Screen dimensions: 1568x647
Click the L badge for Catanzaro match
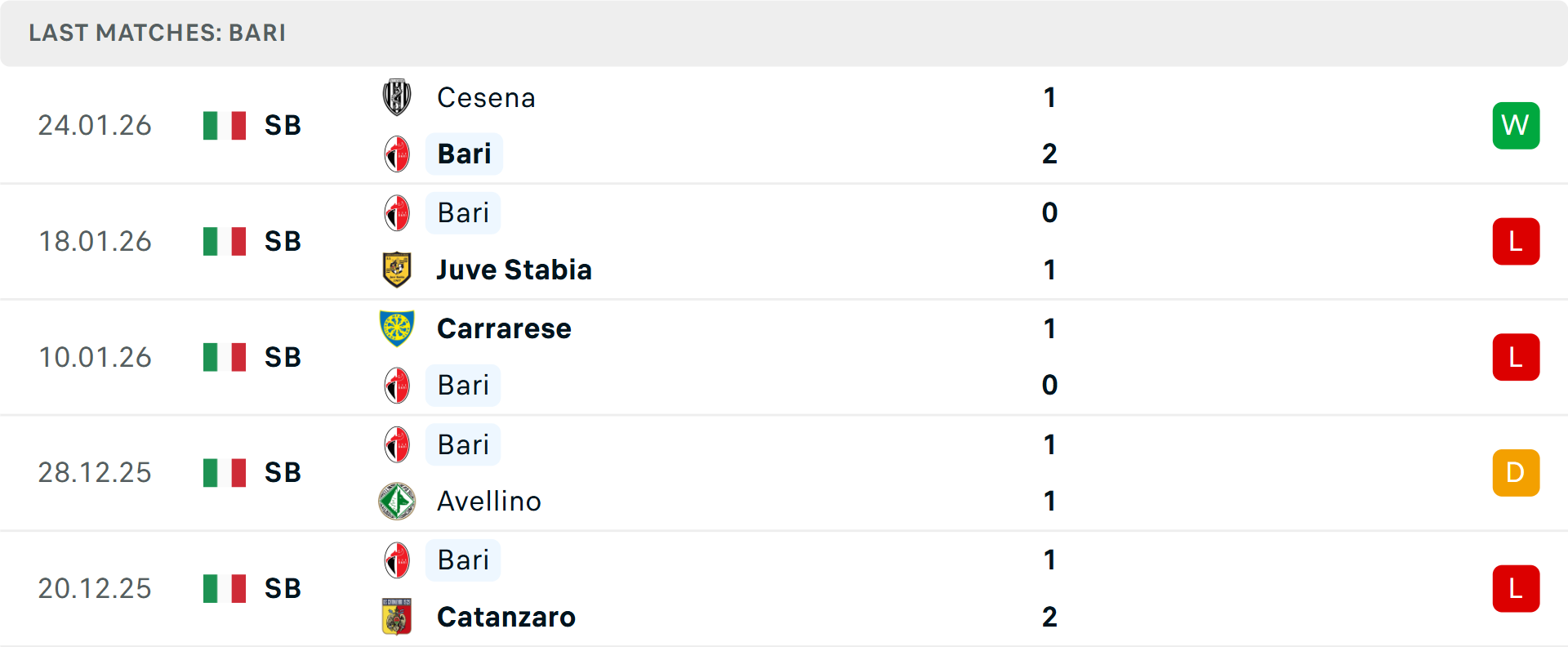tap(1516, 589)
